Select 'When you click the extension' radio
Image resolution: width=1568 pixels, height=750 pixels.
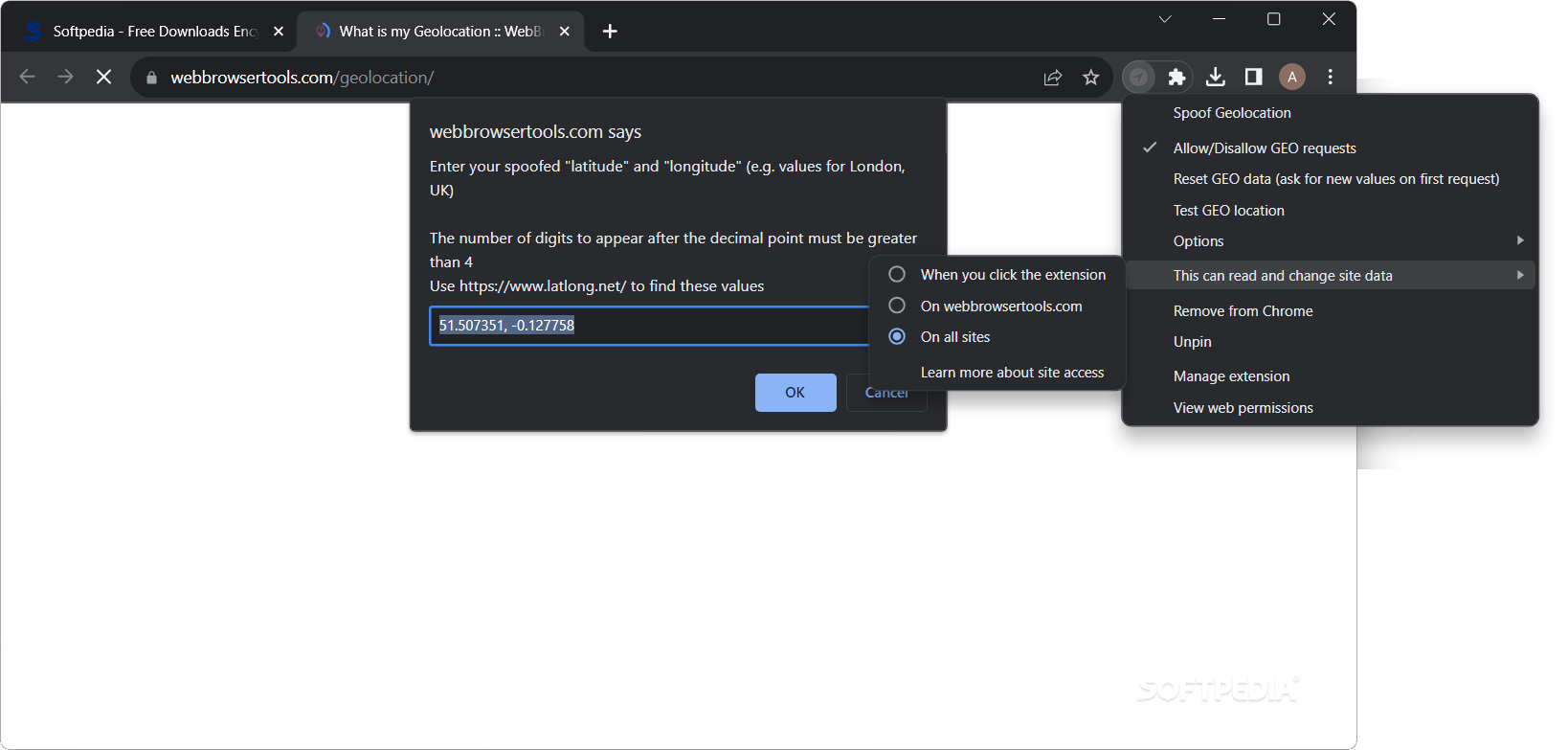point(897,274)
